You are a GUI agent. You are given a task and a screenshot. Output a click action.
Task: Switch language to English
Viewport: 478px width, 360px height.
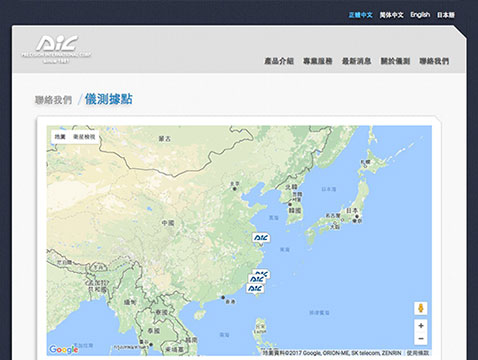click(420, 15)
